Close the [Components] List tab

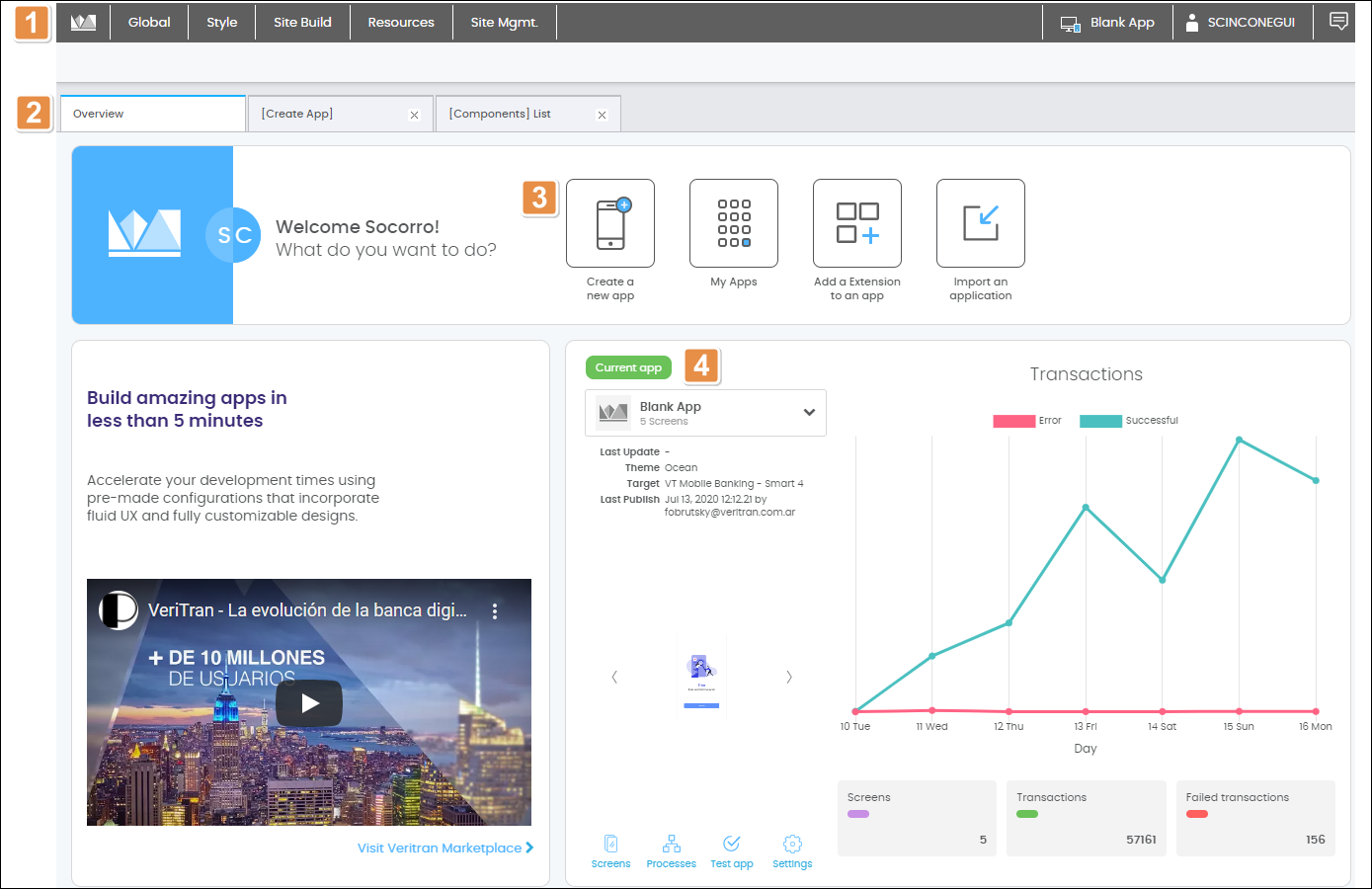(603, 115)
